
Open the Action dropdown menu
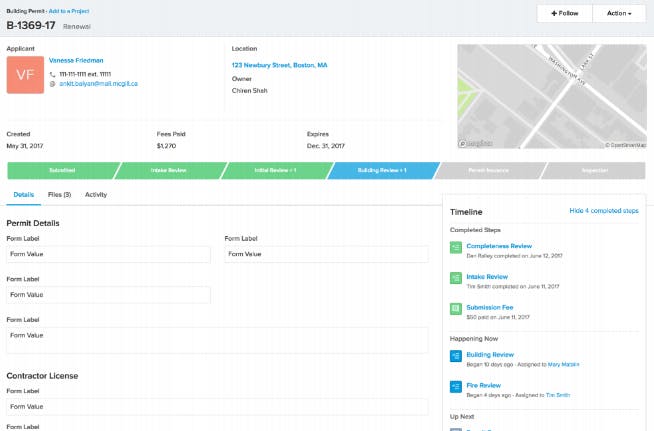coord(619,13)
